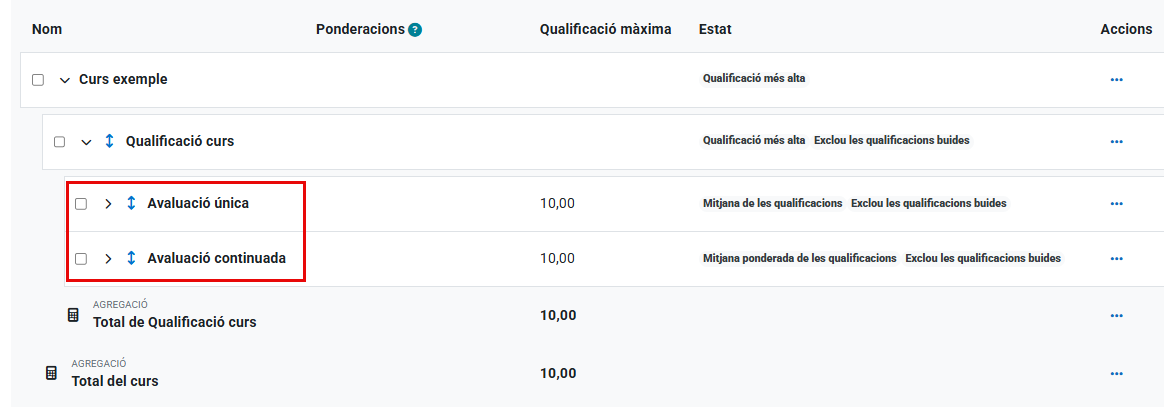Expand the Avaluació única category
Screen dimensions: 1164x407
point(108,204)
